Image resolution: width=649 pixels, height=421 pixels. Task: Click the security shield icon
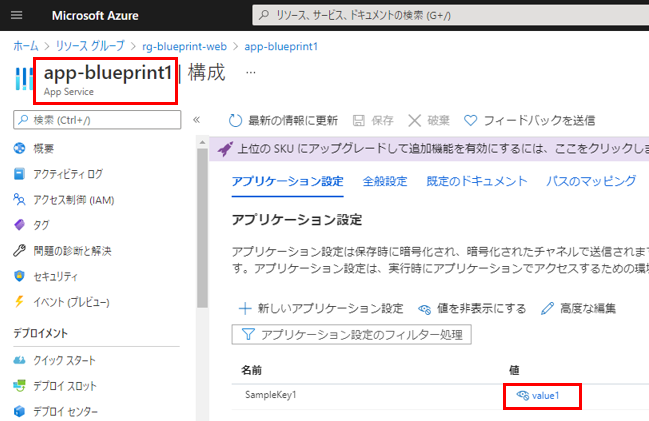[x=19, y=276]
